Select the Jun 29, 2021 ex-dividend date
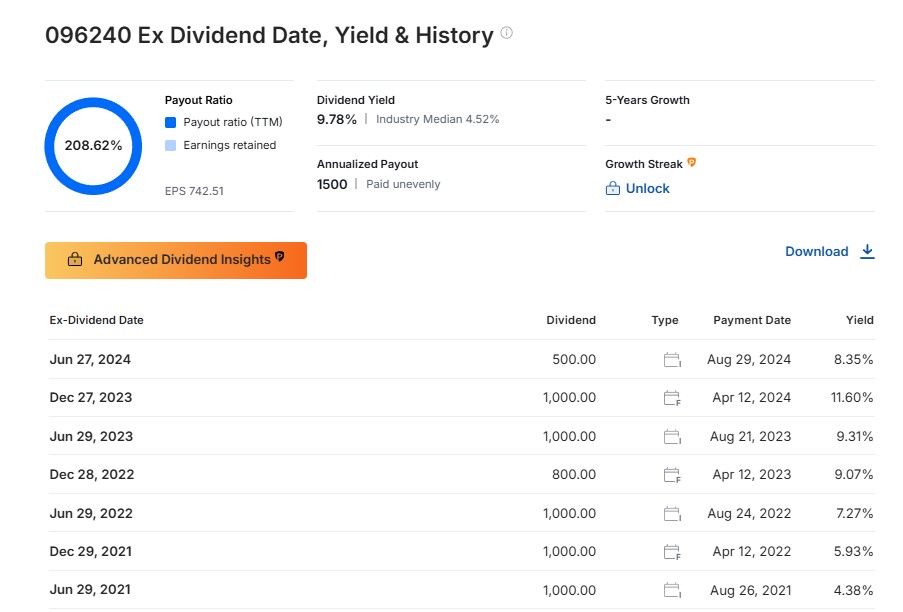This screenshot has height=612, width=903. (x=90, y=590)
